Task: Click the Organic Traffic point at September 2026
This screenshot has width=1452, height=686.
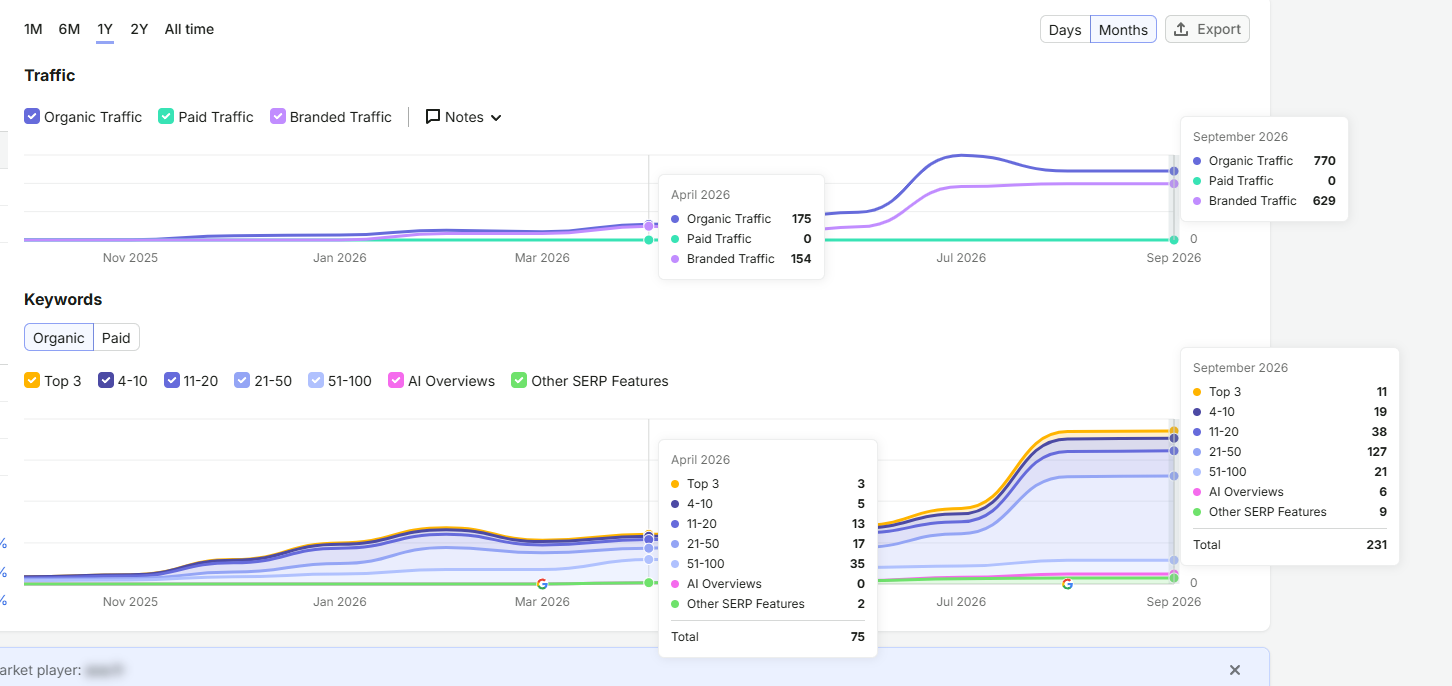Action: click(x=1174, y=171)
